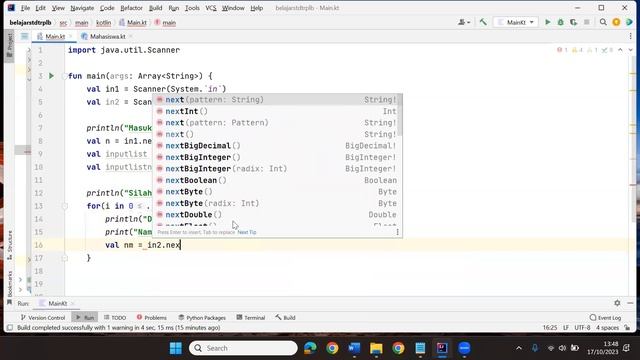
Task: Select nextInt() completion suggestion
Action: pyautogui.click(x=276, y=111)
